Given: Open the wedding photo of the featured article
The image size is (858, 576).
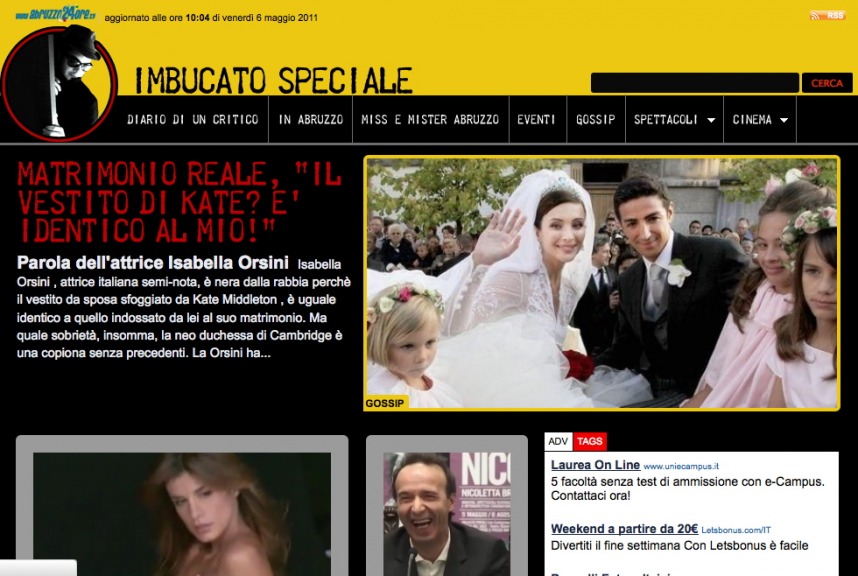Looking at the screenshot, I should pos(601,283).
